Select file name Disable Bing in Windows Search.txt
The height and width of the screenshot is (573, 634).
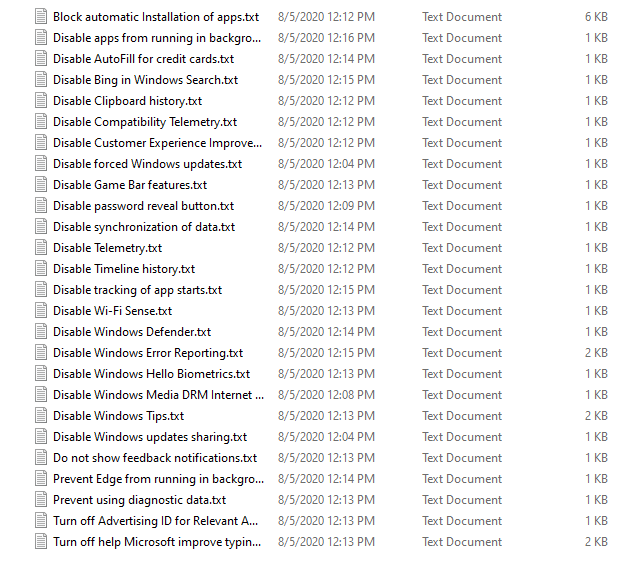click(x=146, y=80)
